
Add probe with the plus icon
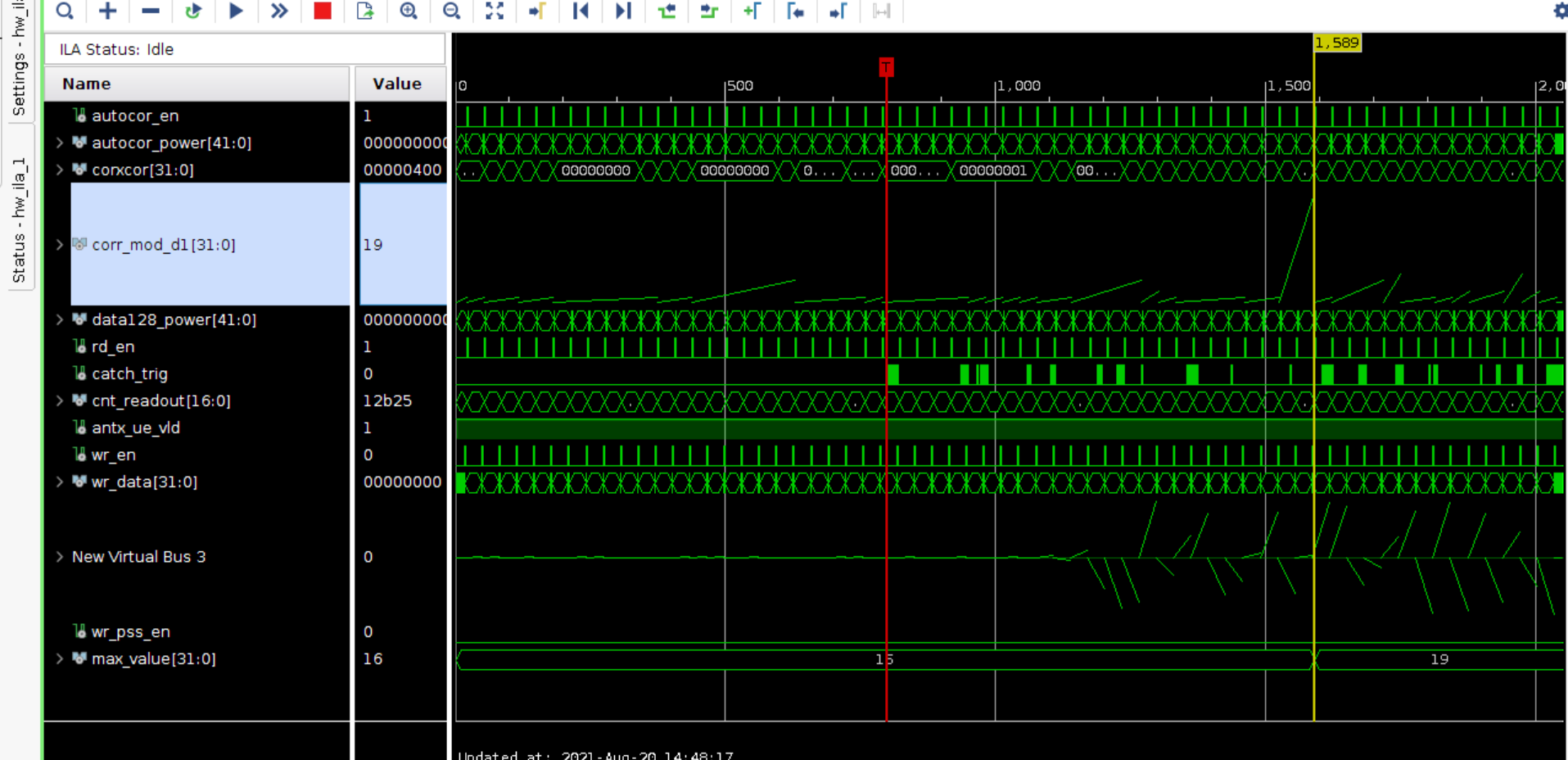pos(107,11)
